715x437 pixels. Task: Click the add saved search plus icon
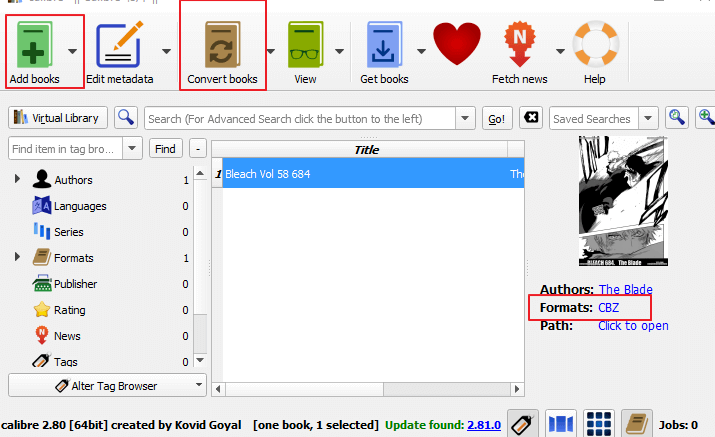tap(706, 118)
